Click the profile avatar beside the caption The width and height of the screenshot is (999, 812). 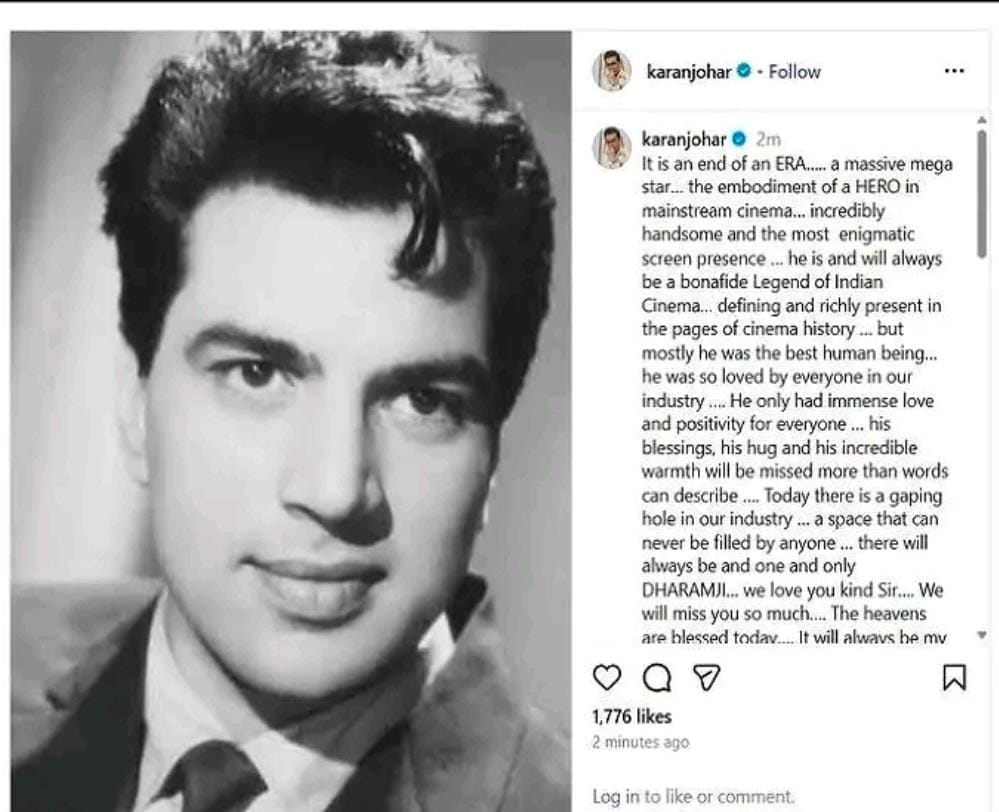(x=611, y=147)
